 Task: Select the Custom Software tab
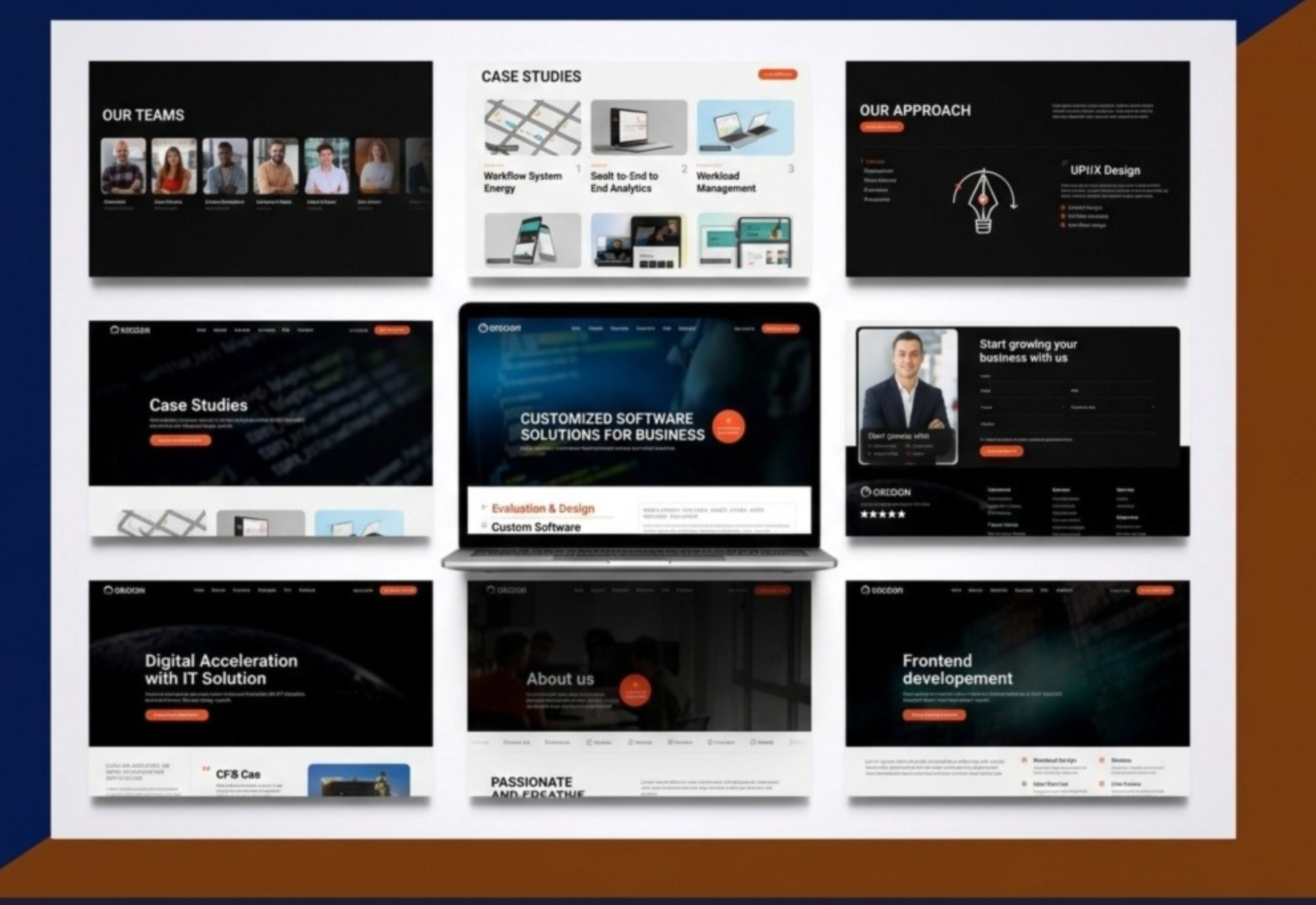point(535,528)
